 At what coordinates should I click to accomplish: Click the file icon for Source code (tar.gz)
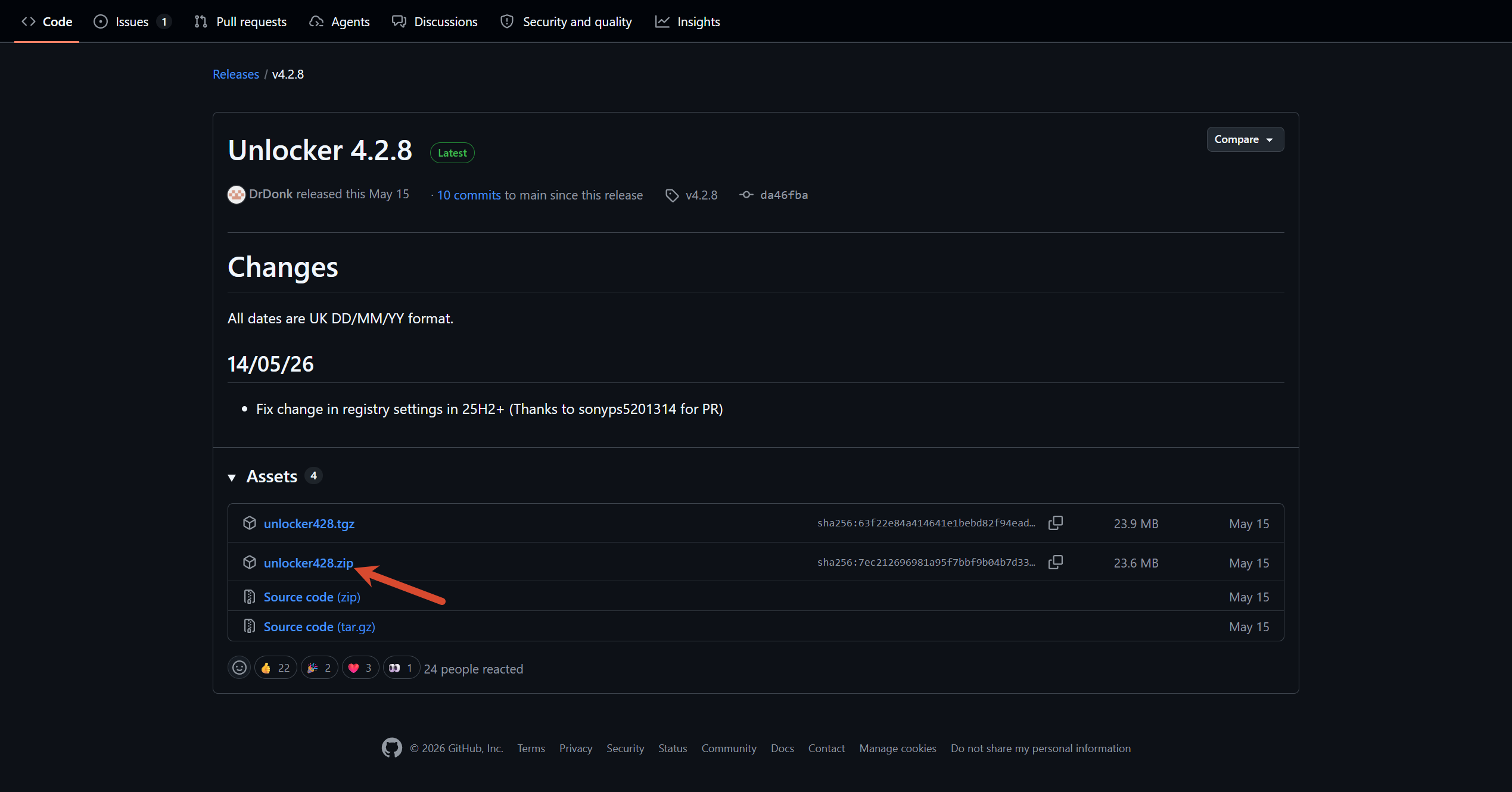[x=250, y=626]
